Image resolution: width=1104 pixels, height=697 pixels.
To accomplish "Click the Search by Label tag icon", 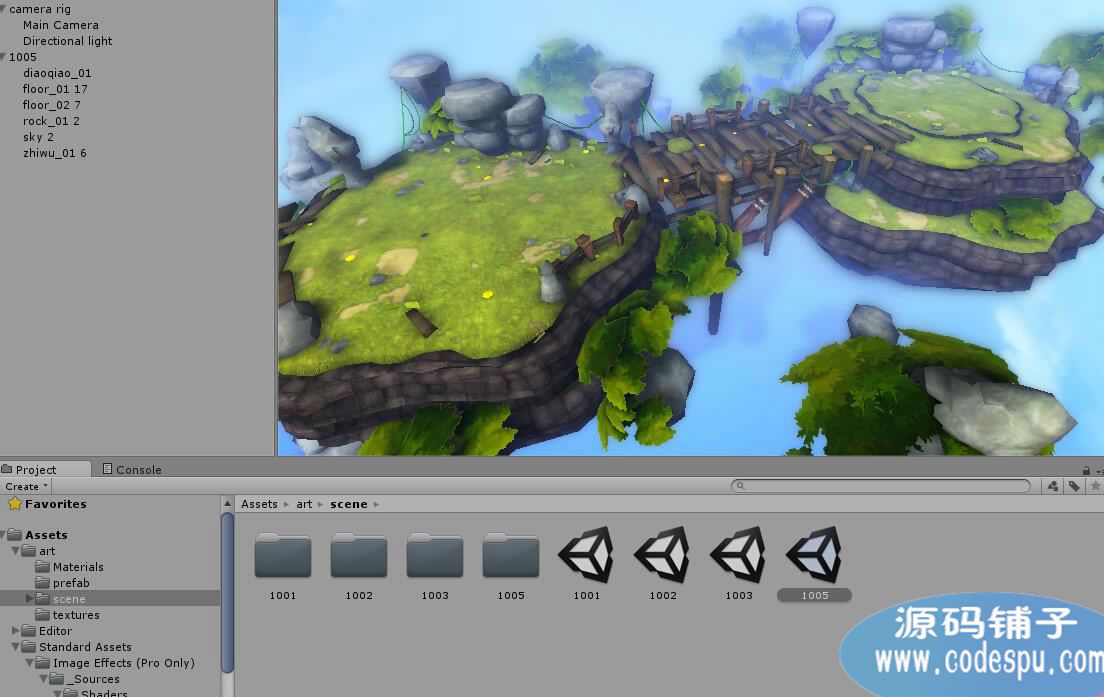I will [1074, 486].
